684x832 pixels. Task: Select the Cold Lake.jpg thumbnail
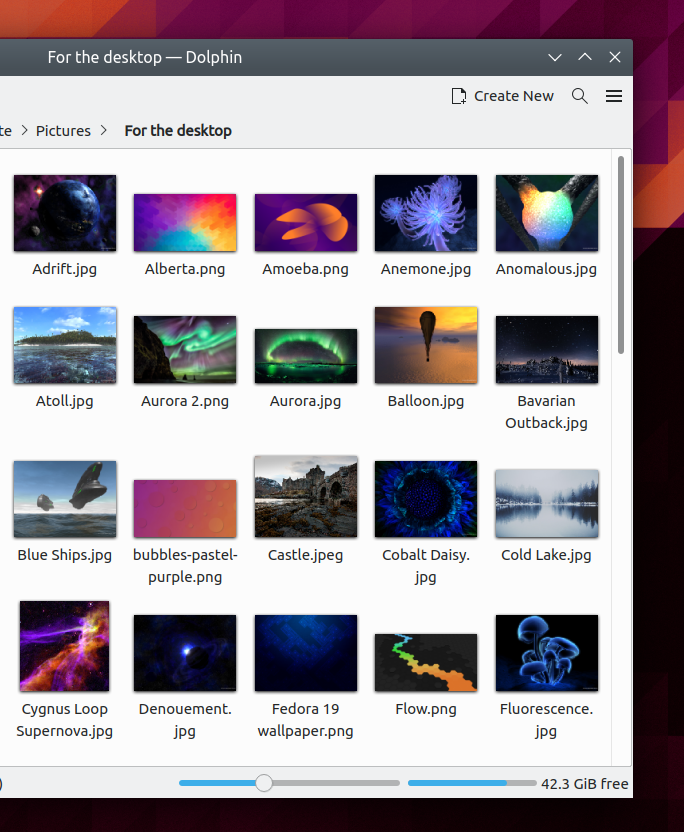(x=547, y=503)
